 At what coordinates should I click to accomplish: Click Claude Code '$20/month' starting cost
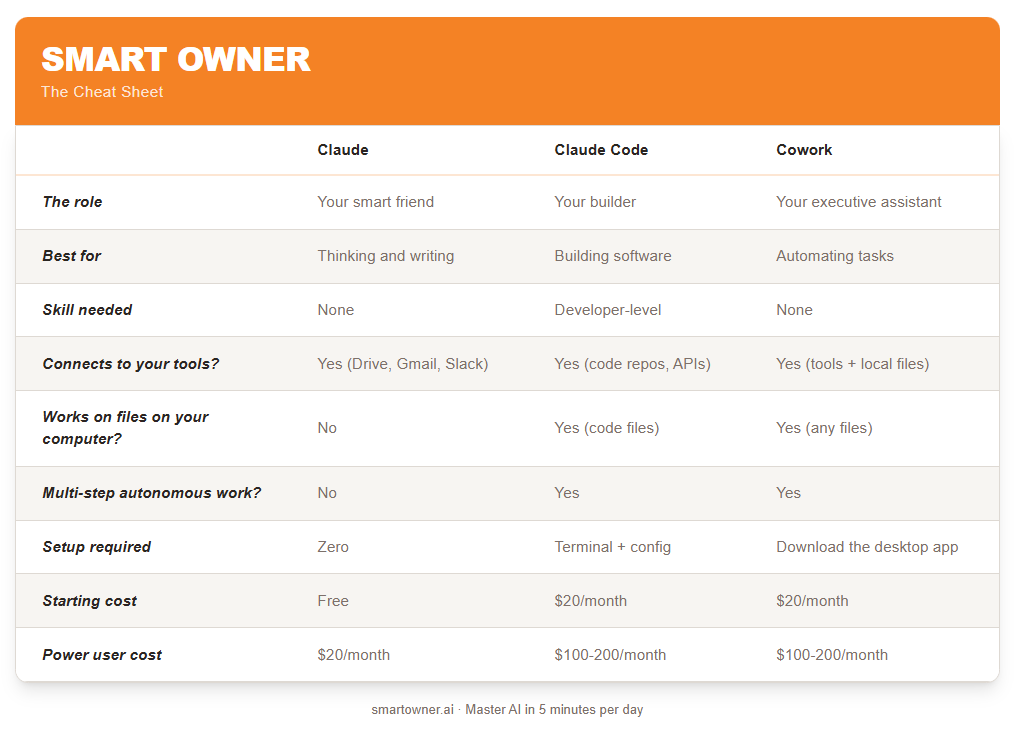tap(590, 601)
